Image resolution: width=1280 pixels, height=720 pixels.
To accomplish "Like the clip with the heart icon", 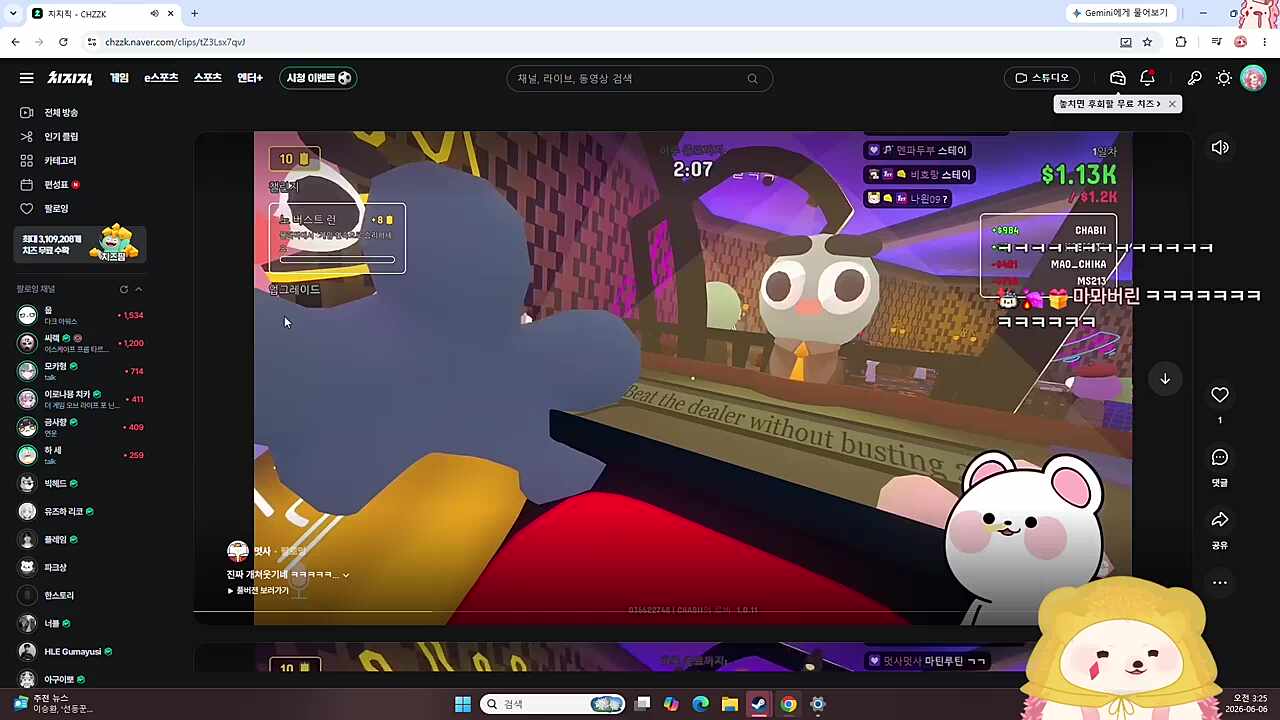I will tap(1220, 395).
